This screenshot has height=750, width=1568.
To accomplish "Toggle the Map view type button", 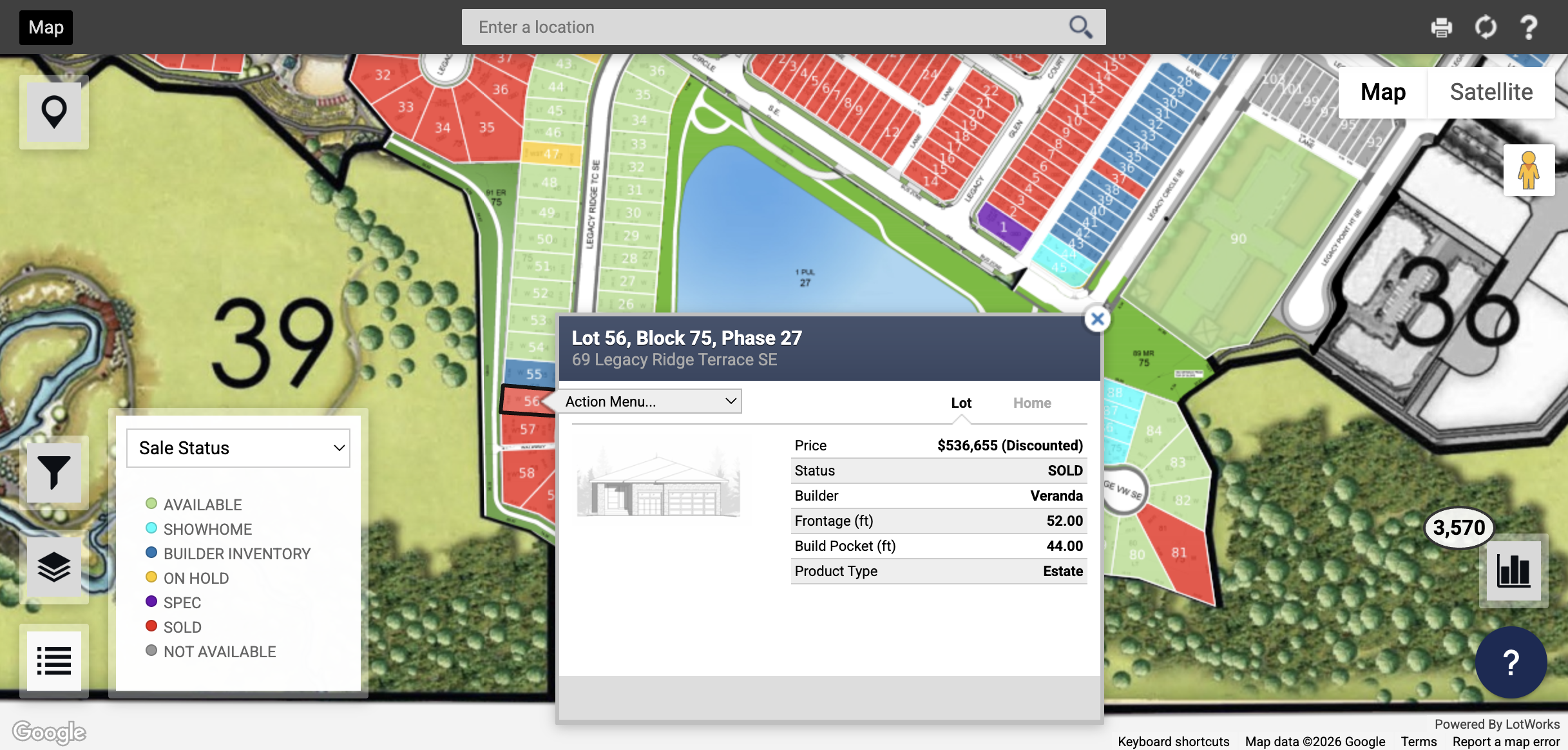I will coord(1383,92).
